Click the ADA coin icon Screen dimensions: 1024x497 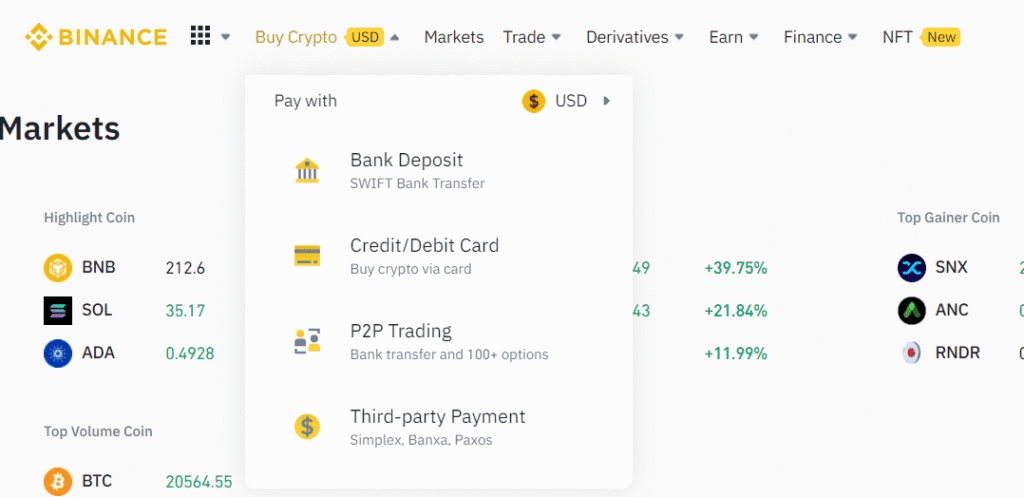pyautogui.click(x=58, y=353)
